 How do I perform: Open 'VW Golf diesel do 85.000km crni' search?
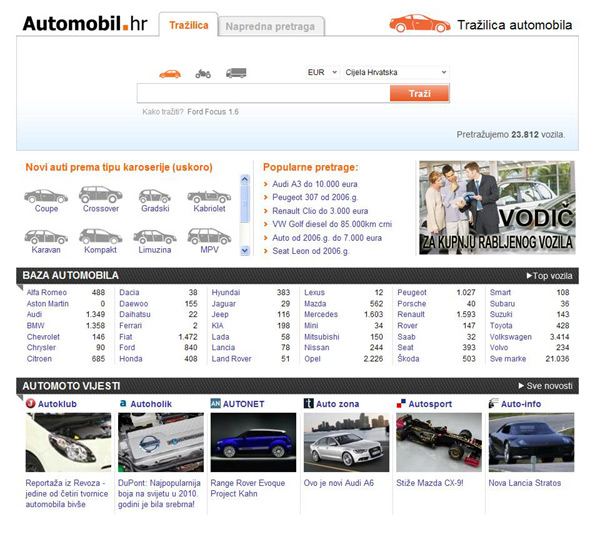(332, 224)
